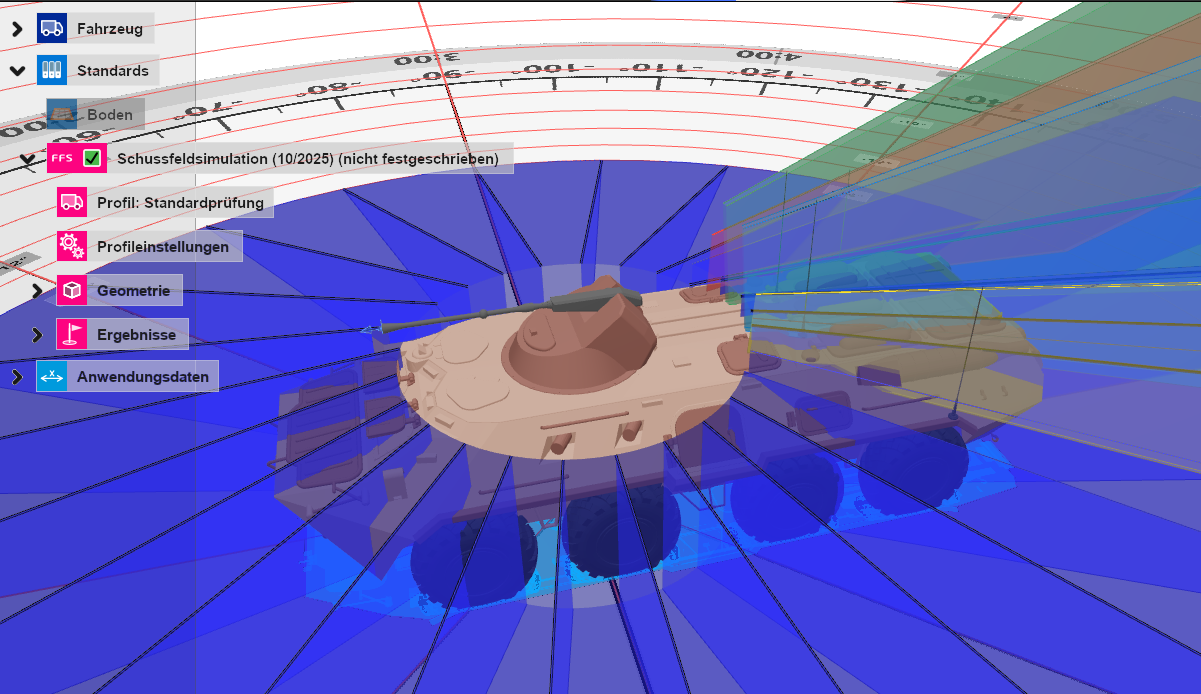This screenshot has height=694, width=1201.
Task: Select the Profileinstellungen label
Action: [165, 246]
